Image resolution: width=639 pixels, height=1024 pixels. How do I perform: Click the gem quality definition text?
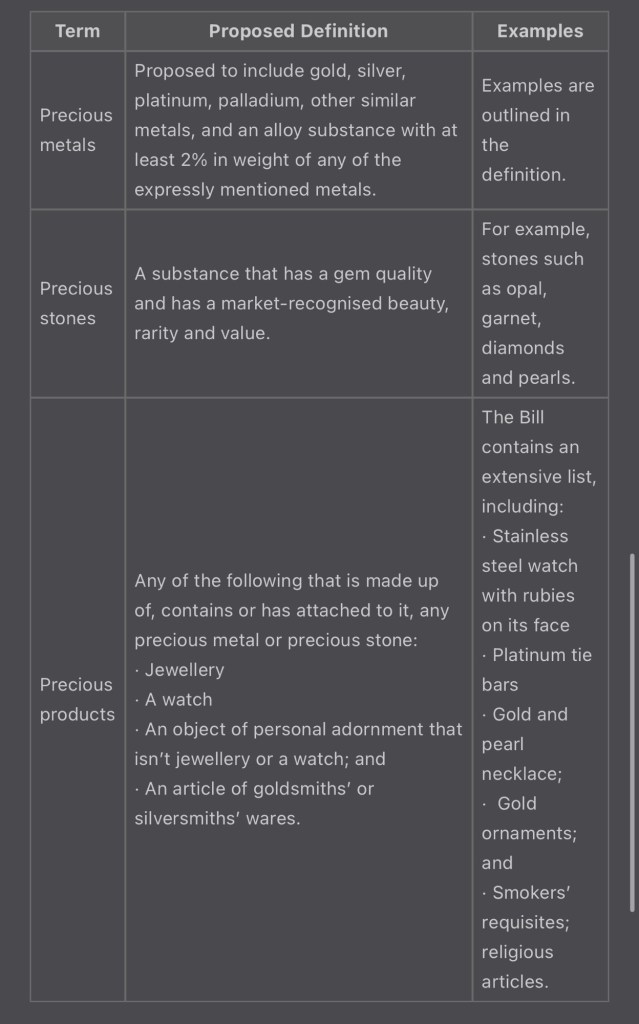pos(291,303)
